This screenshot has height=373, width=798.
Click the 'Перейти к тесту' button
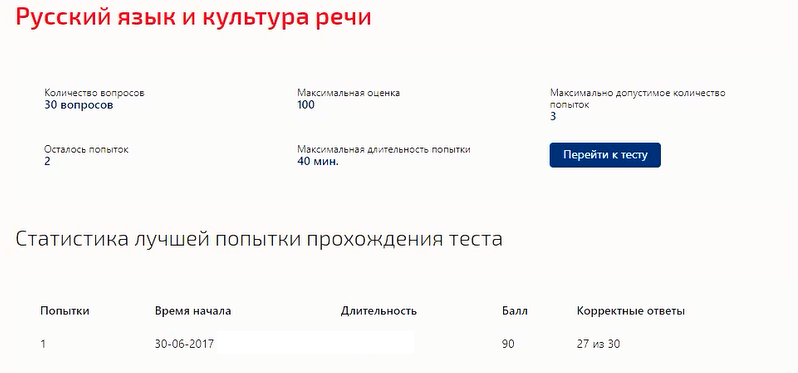point(605,155)
